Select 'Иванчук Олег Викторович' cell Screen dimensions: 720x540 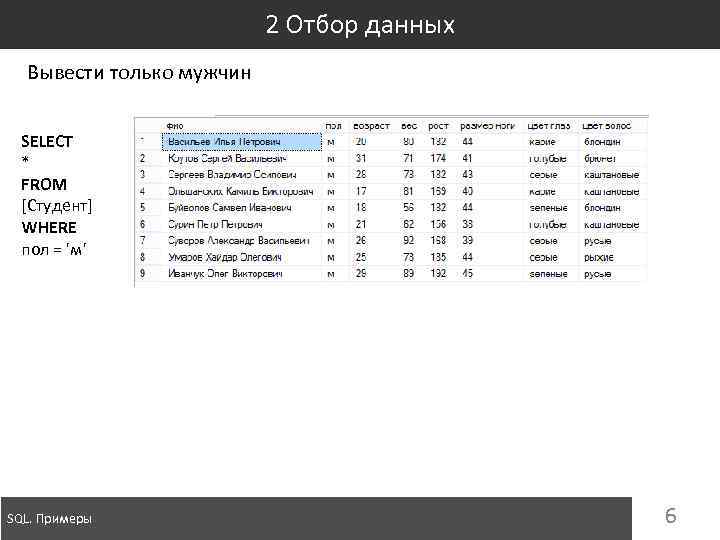tap(225, 274)
